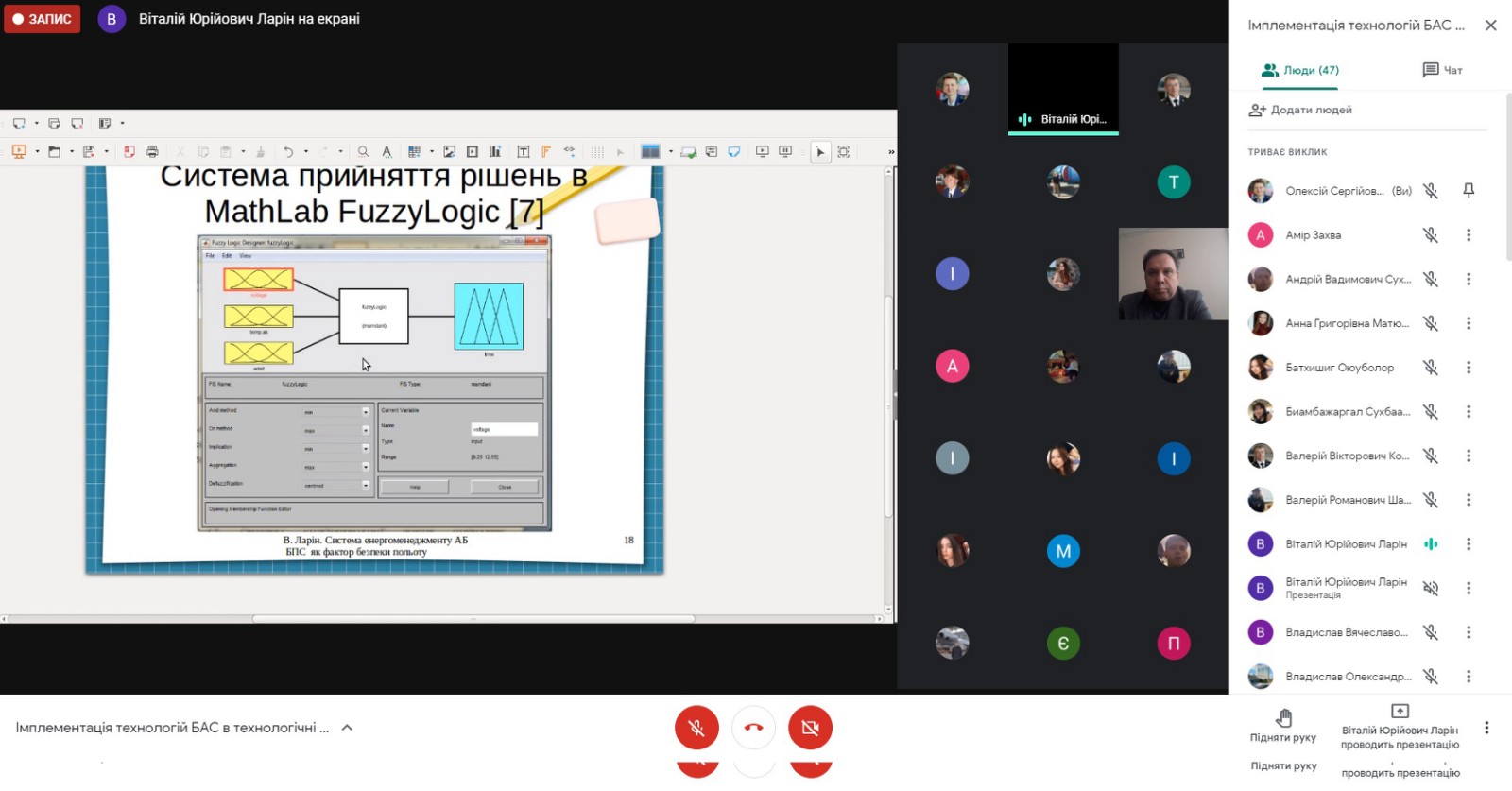Image resolution: width=1512 pixels, height=791 pixels.
Task: Open the three-dot menu for Амір Захва
Action: click(x=1469, y=235)
